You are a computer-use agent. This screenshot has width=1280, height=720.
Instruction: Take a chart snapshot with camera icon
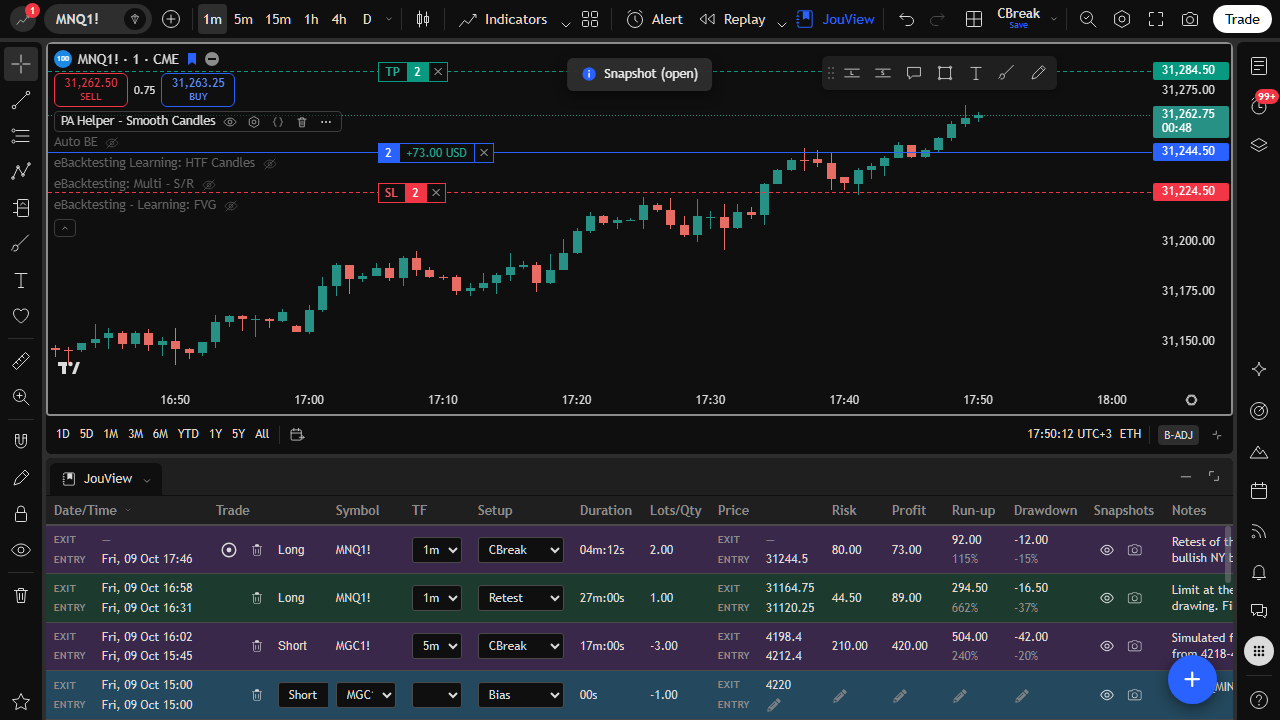coord(1189,19)
